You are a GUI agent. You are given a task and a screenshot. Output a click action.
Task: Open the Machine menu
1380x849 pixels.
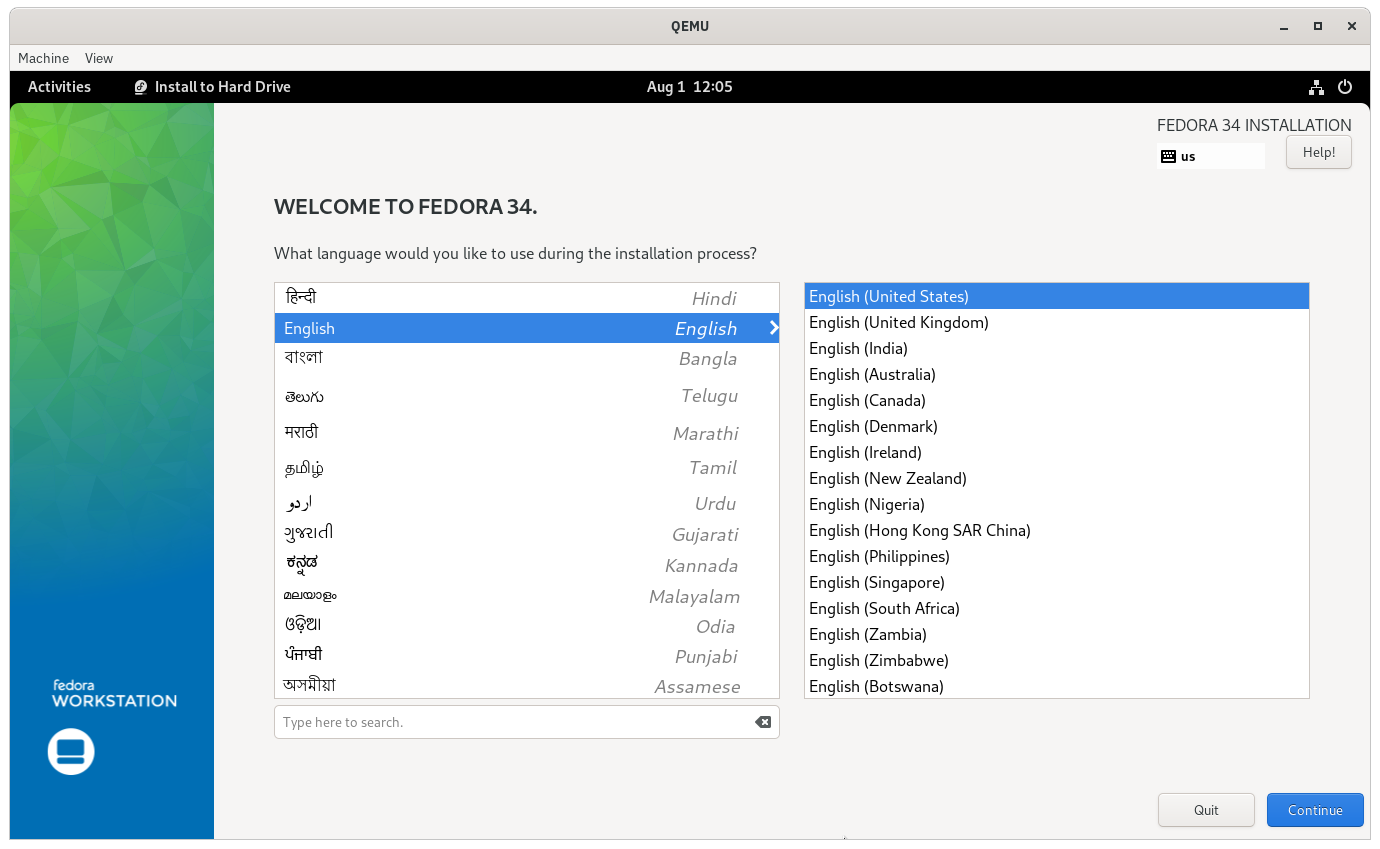click(44, 58)
